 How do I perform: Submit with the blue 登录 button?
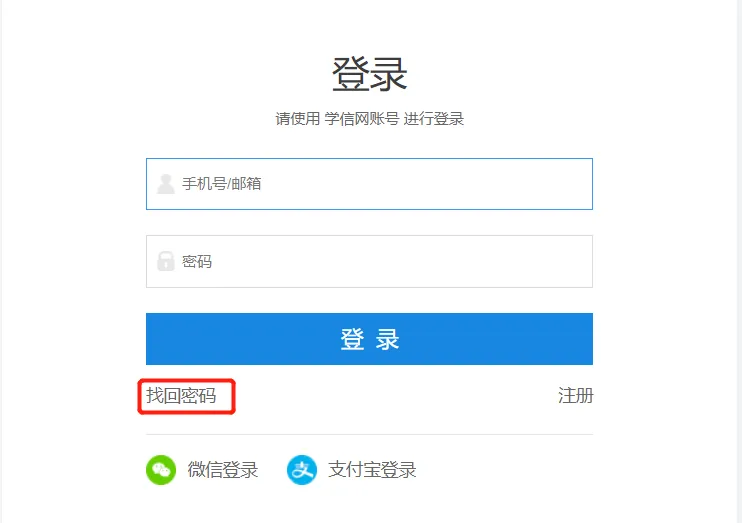point(369,339)
